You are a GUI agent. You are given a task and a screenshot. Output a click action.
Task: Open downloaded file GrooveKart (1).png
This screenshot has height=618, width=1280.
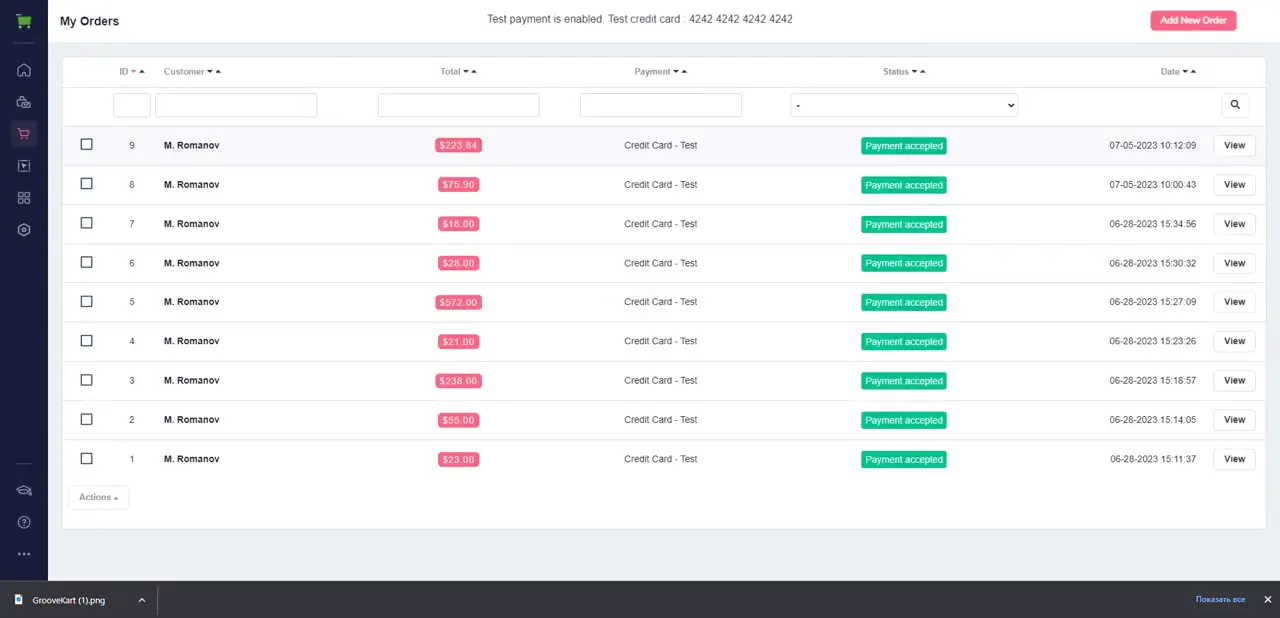coord(69,600)
